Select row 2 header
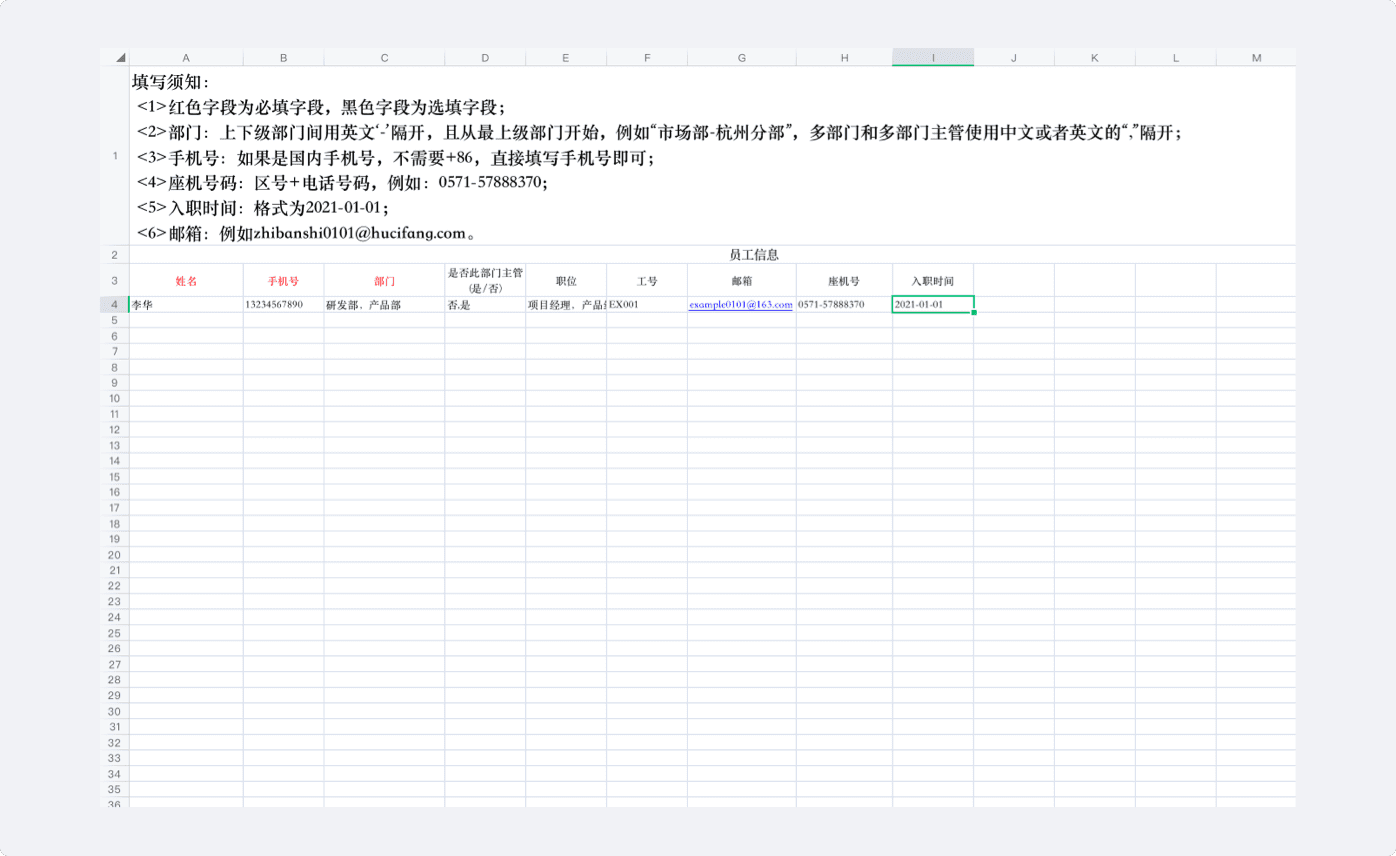 (x=115, y=255)
